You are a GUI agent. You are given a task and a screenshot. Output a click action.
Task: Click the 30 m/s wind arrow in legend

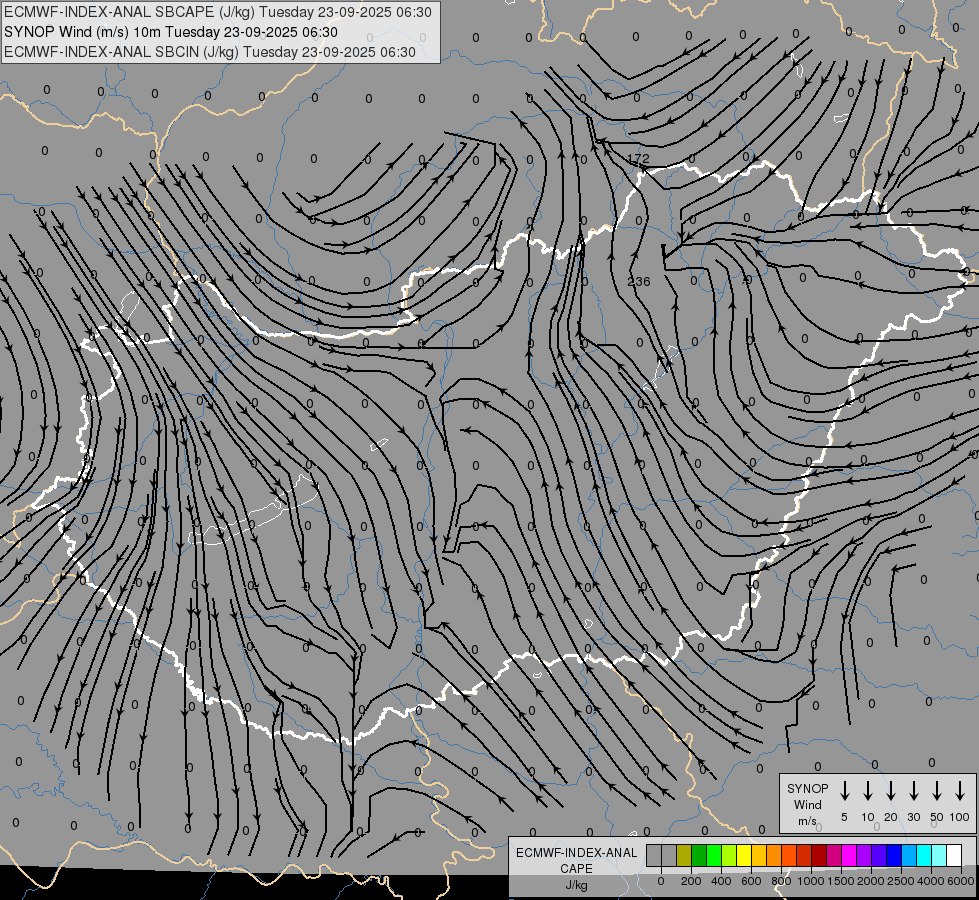(913, 791)
